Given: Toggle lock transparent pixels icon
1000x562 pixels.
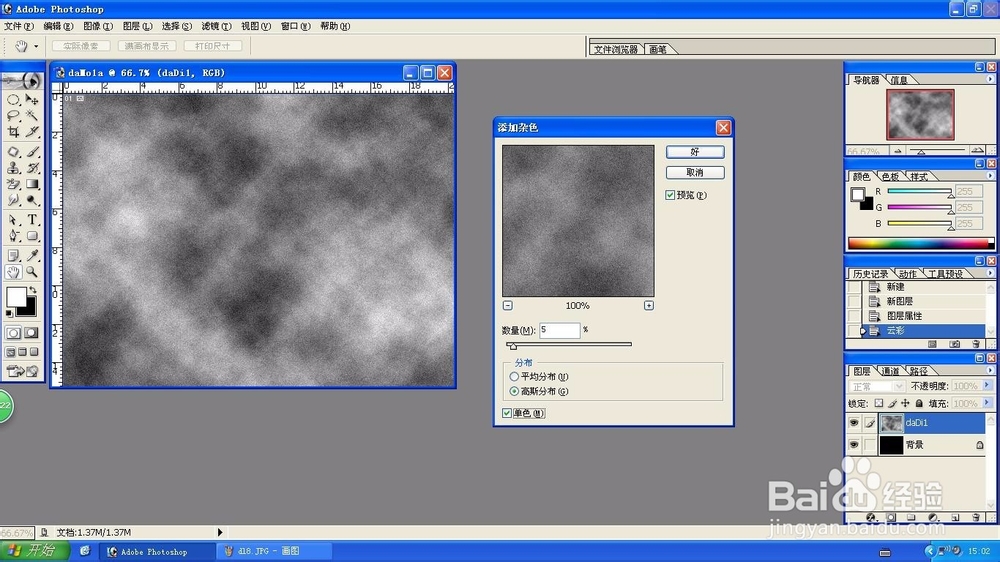Looking at the screenshot, I should click(x=879, y=403).
